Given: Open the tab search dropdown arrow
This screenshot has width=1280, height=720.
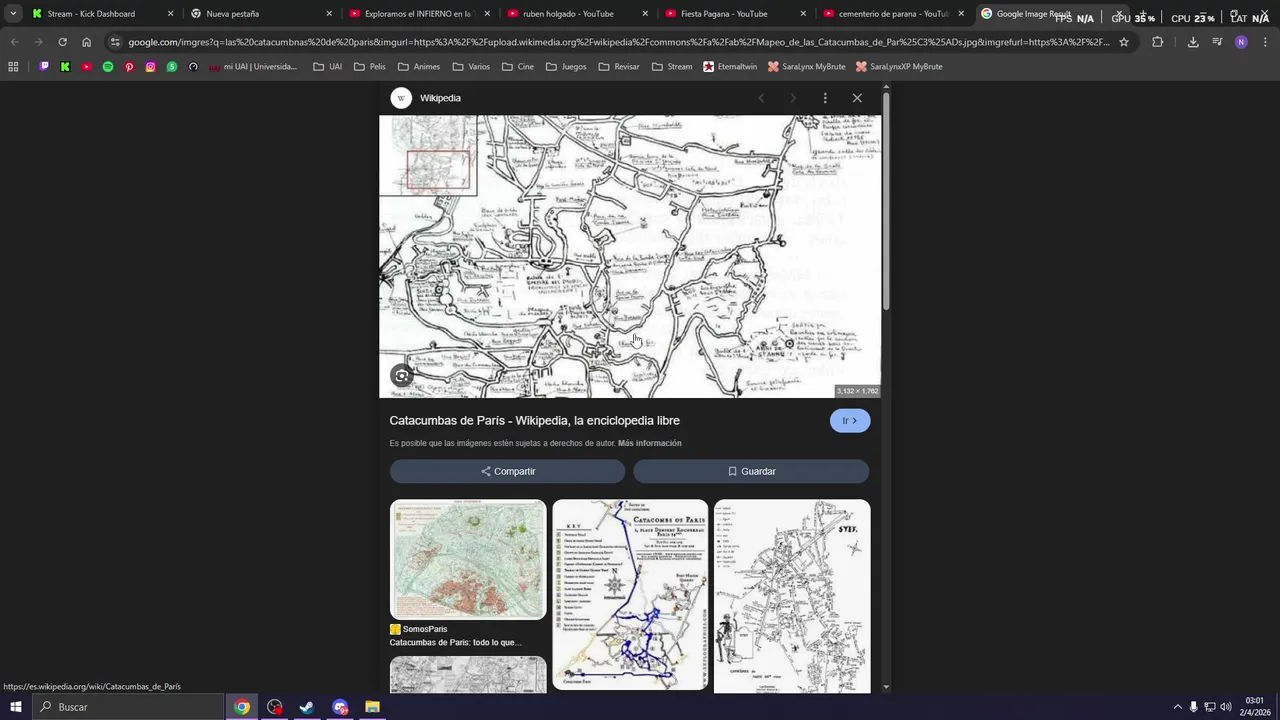Looking at the screenshot, I should (13, 14).
